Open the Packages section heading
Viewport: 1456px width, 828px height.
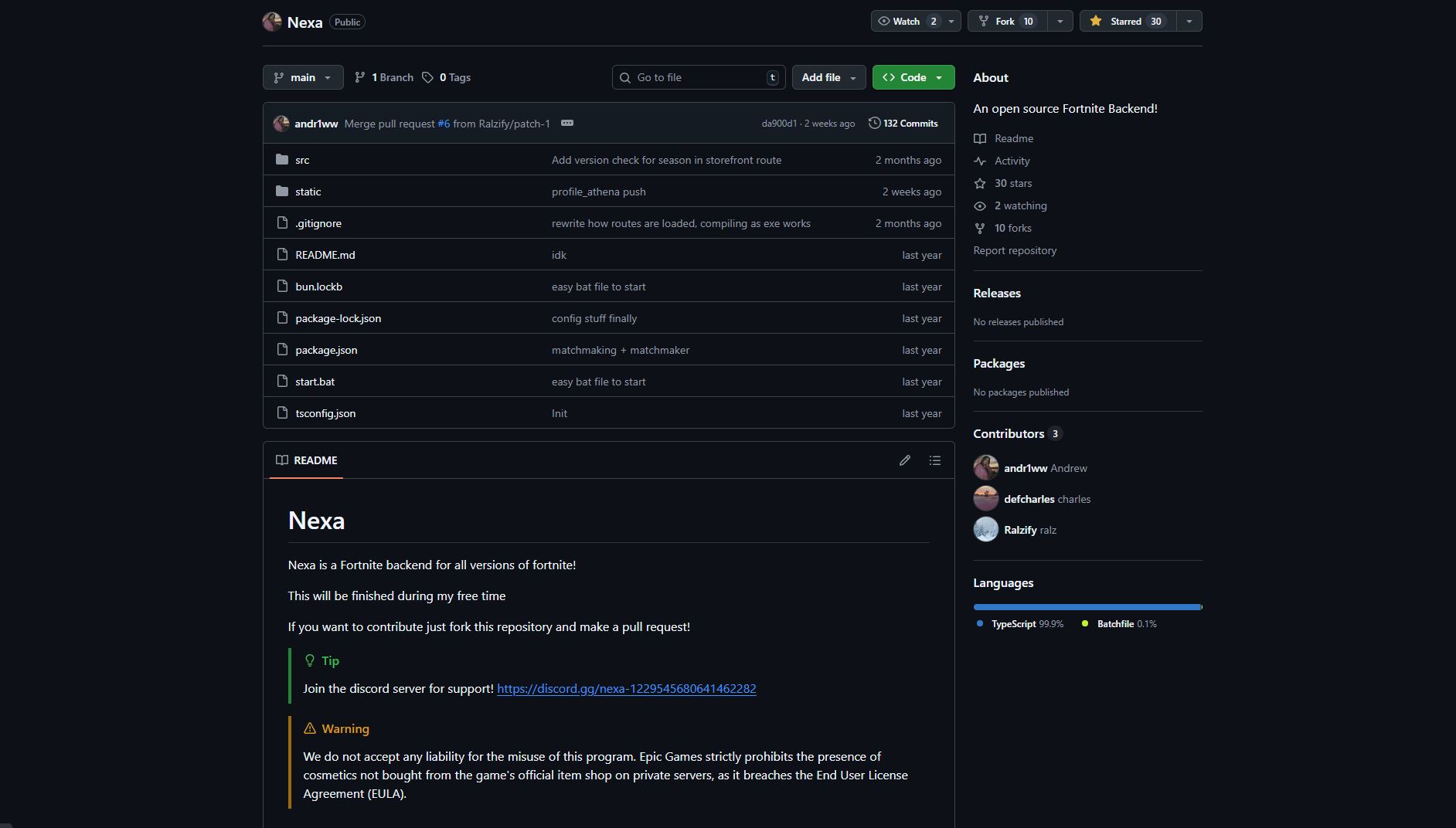999,364
